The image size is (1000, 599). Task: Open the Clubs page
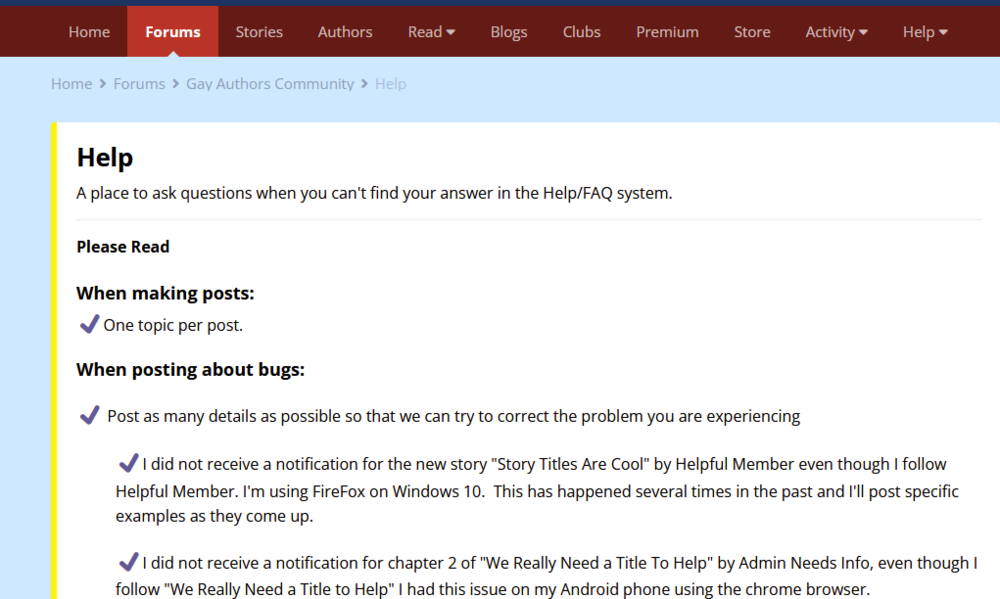click(x=581, y=32)
